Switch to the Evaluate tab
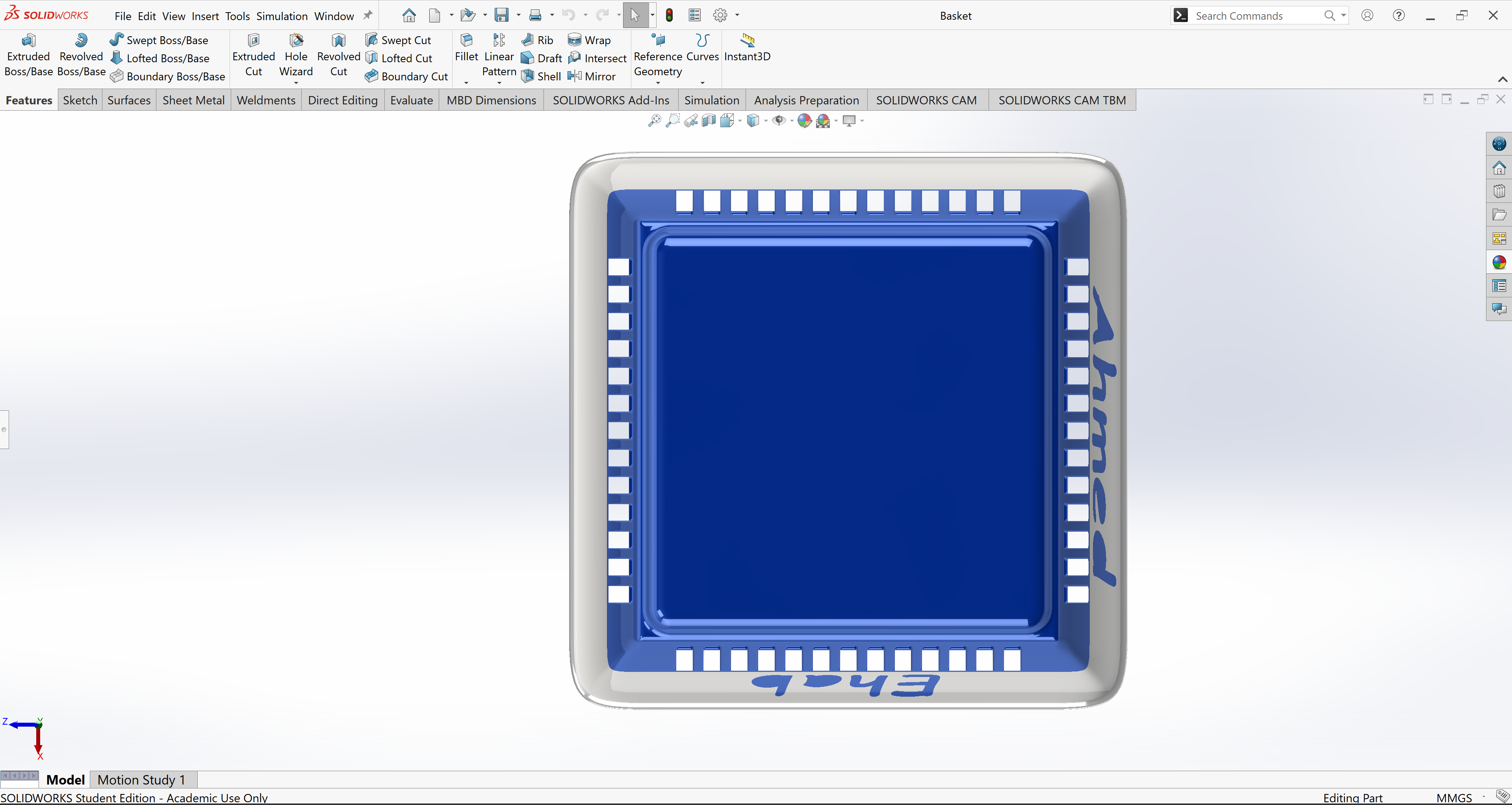 pyautogui.click(x=412, y=100)
